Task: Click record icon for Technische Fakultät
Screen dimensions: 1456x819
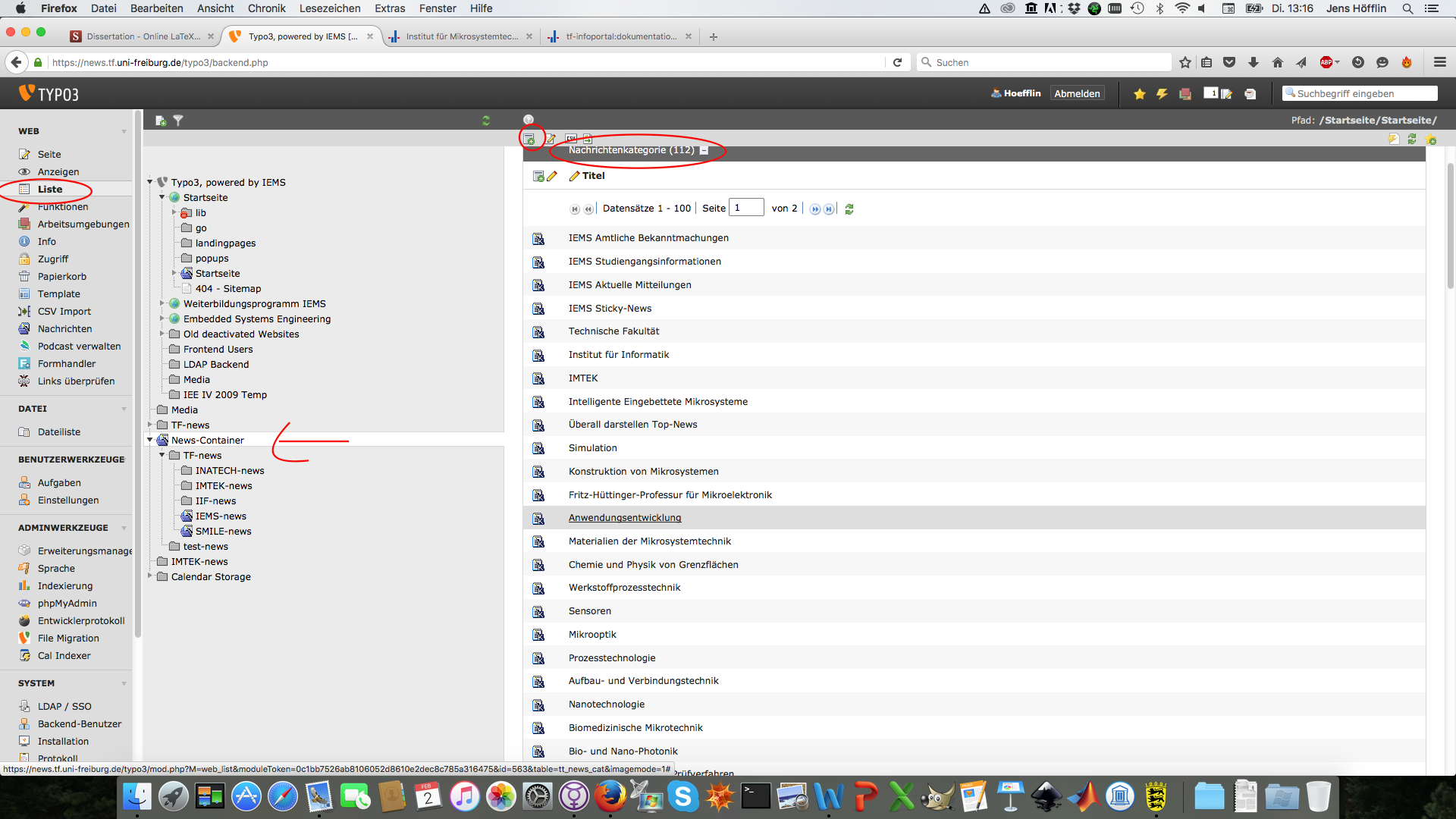Action: (x=538, y=331)
